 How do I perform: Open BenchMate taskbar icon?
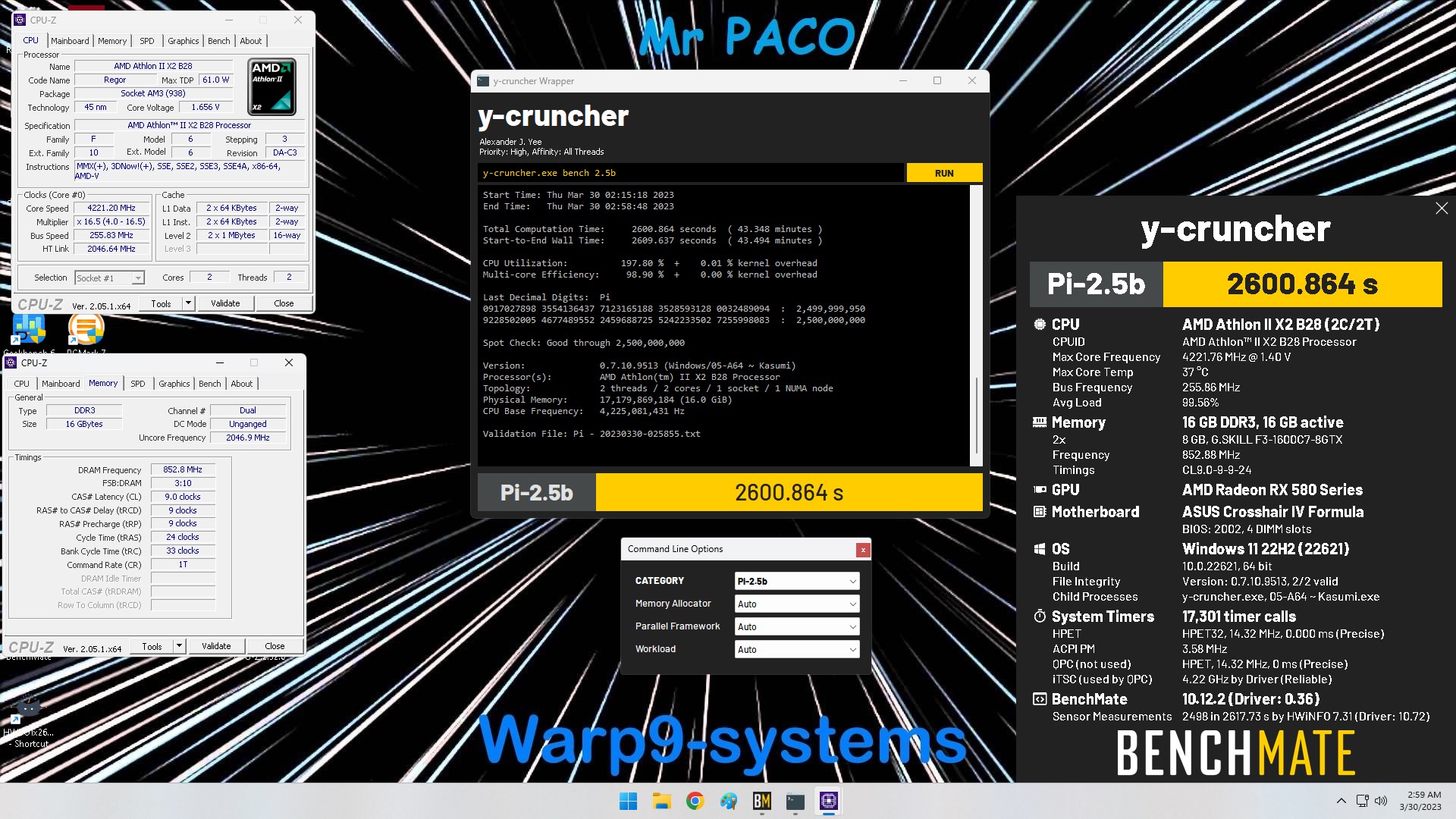(762, 801)
